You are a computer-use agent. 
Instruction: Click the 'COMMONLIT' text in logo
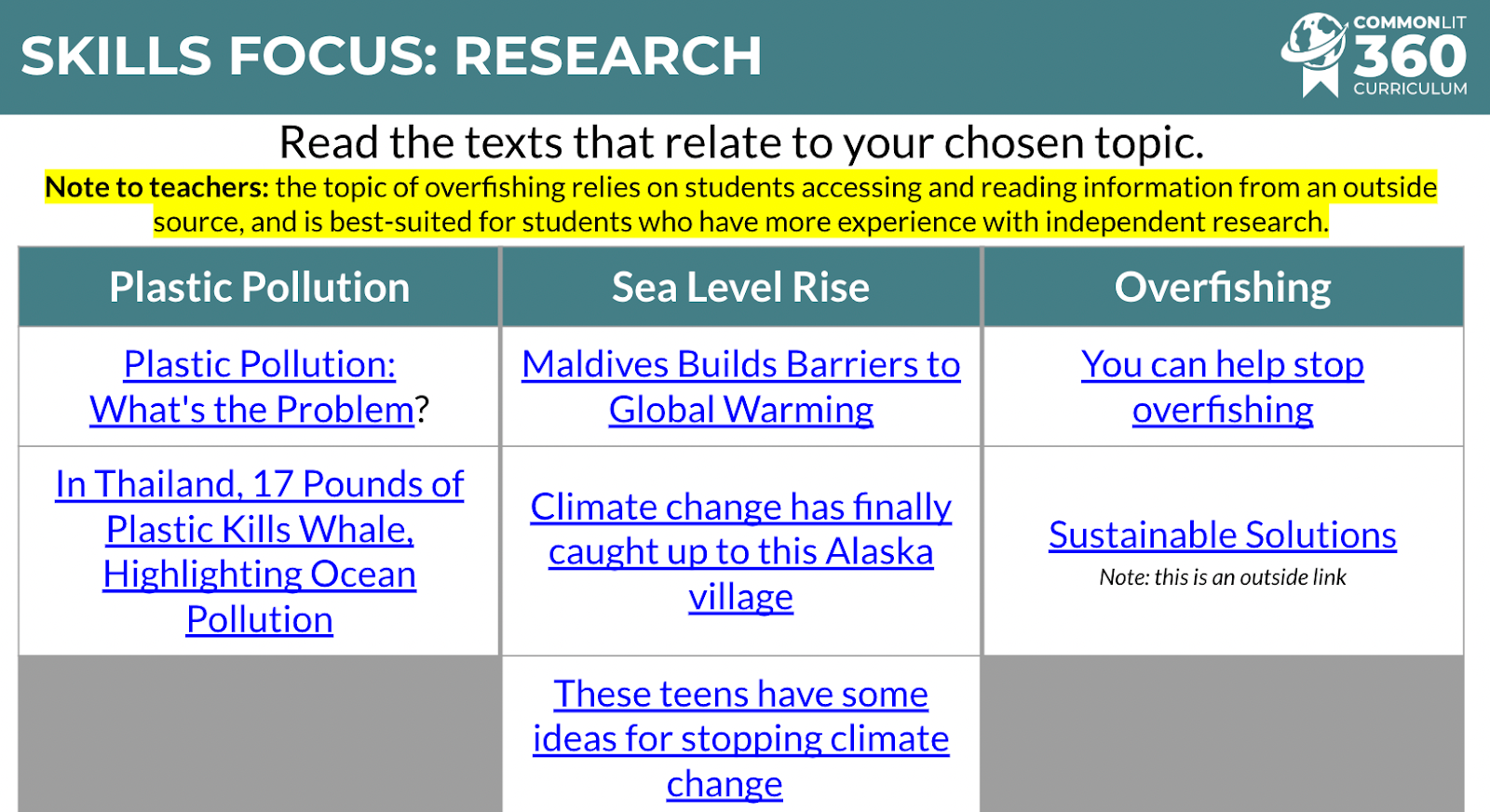tap(1410, 22)
